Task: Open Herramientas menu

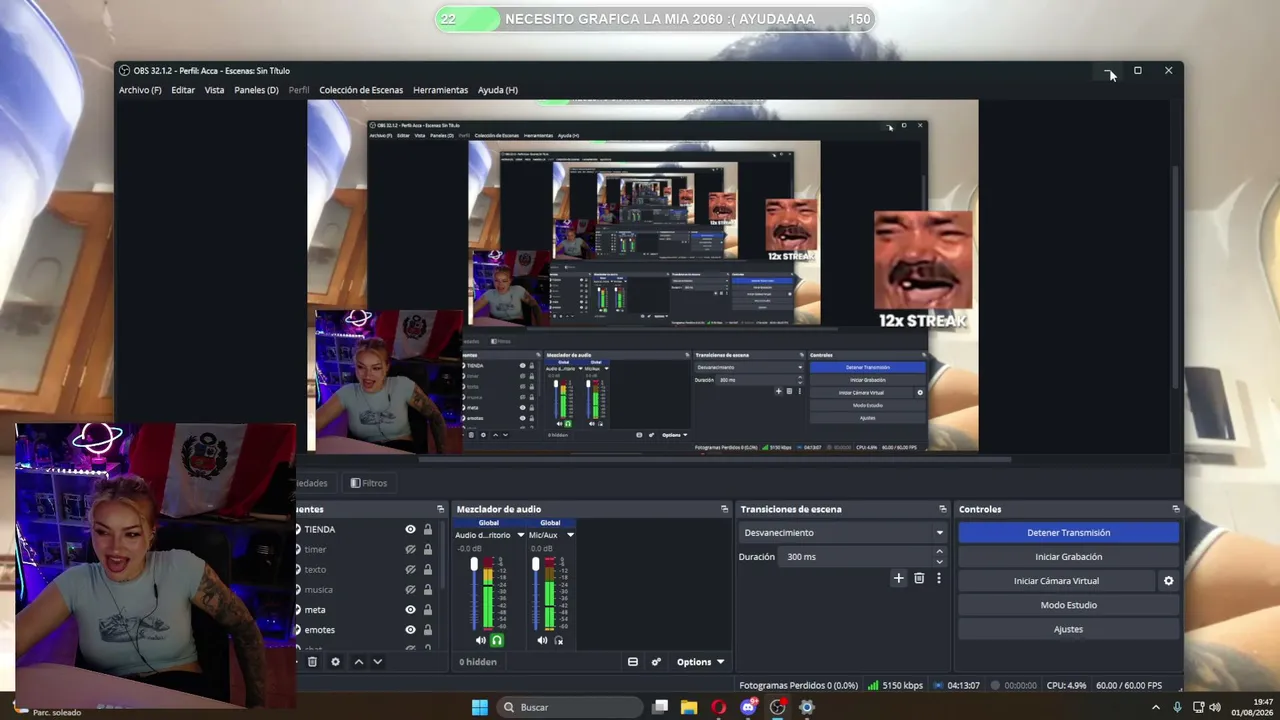Action: (440, 90)
